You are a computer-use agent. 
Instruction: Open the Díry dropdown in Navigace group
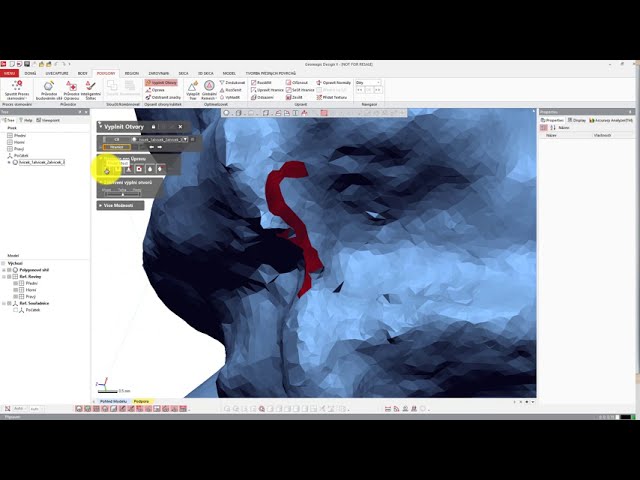point(368,82)
